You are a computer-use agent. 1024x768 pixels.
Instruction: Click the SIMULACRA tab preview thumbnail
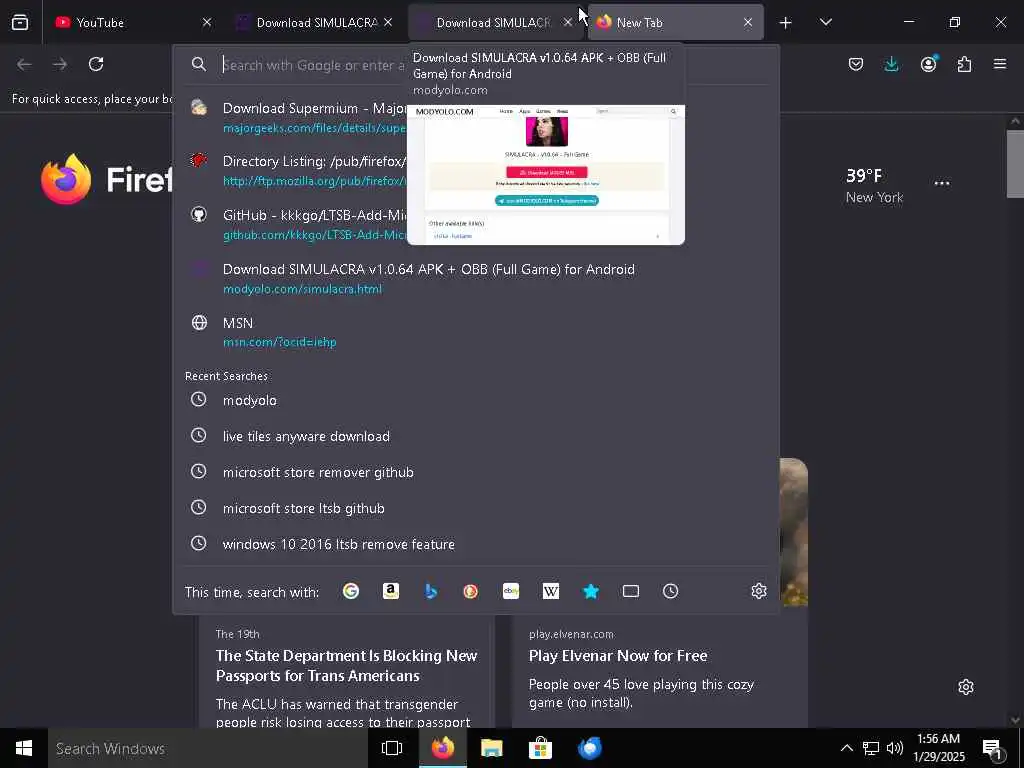pyautogui.click(x=545, y=174)
